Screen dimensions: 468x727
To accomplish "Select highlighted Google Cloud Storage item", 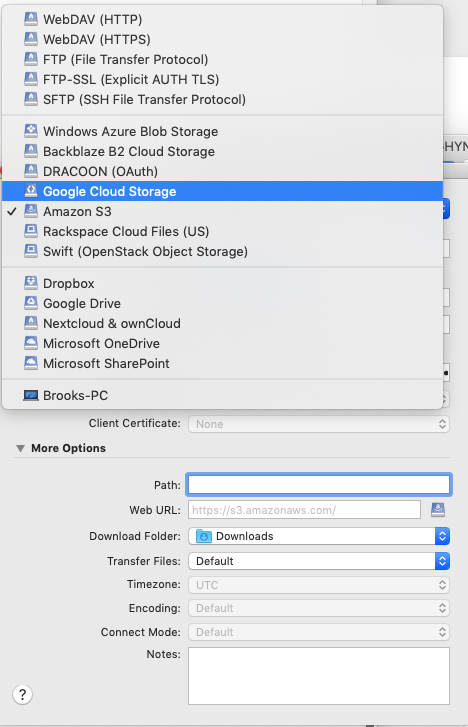I will click(x=223, y=191).
